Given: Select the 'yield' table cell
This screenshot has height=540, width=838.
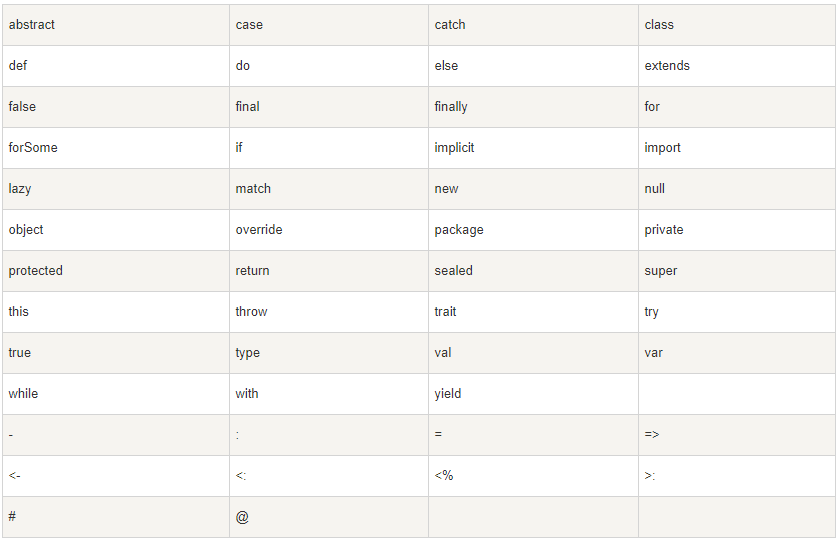Looking at the screenshot, I should (x=448, y=394).
